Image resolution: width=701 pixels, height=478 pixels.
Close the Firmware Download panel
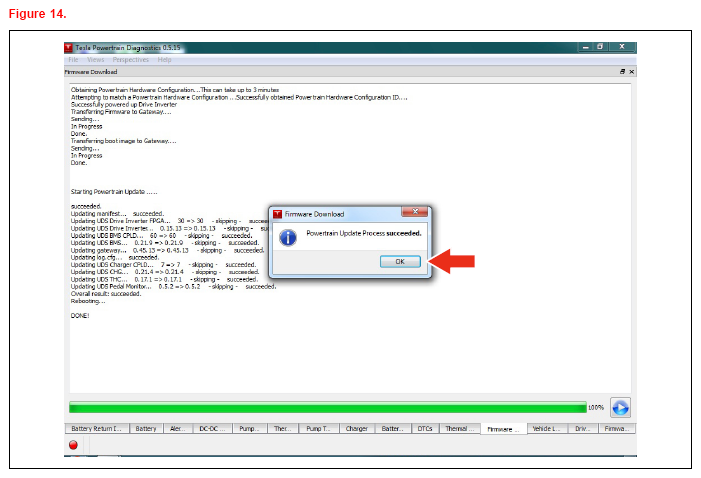pyautogui.click(x=632, y=72)
